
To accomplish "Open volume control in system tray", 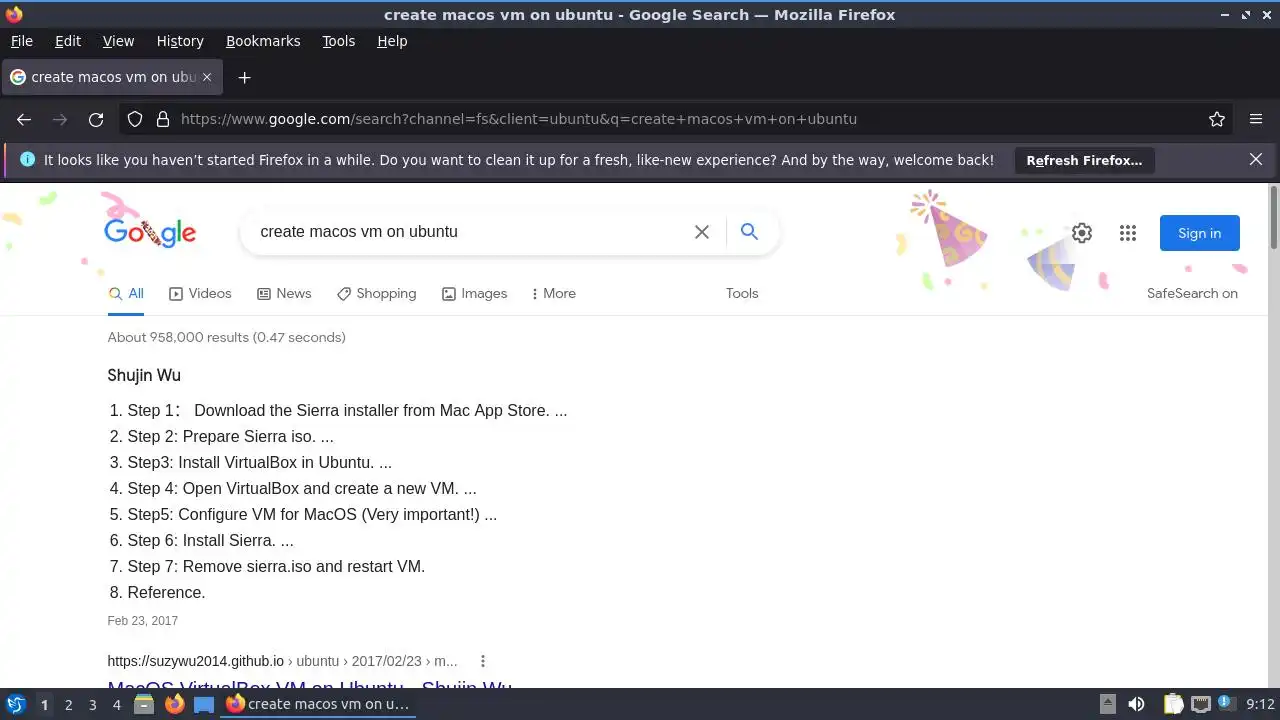I will [1136, 704].
